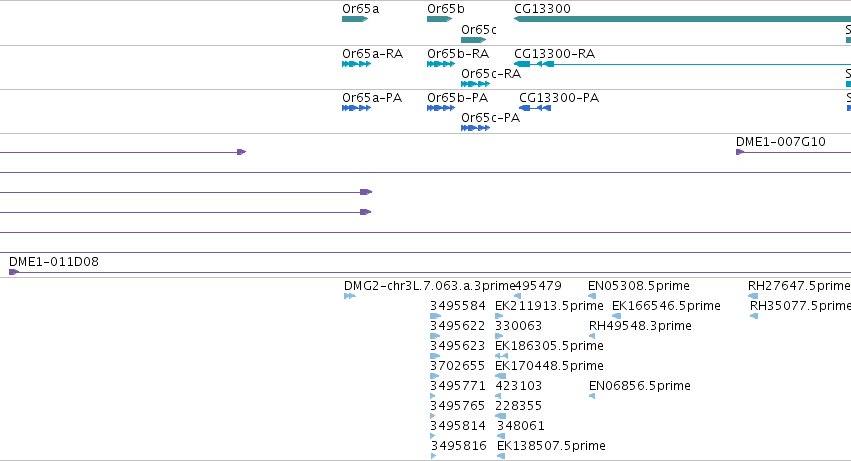This screenshot has width=851, height=461.
Task: Select the EK170448.5prime EST
Action: 500,376
